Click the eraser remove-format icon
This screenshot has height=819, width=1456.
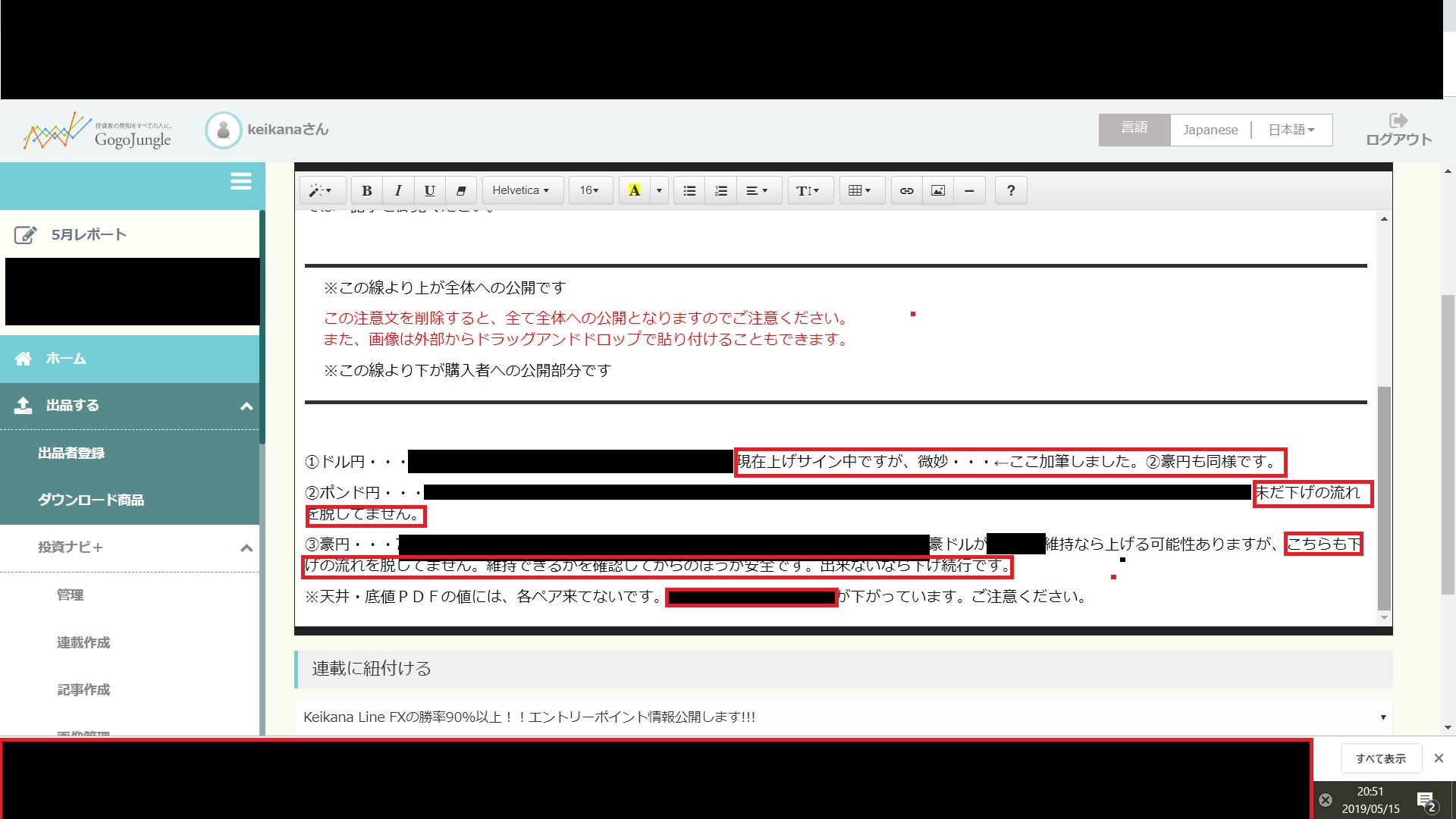point(460,190)
